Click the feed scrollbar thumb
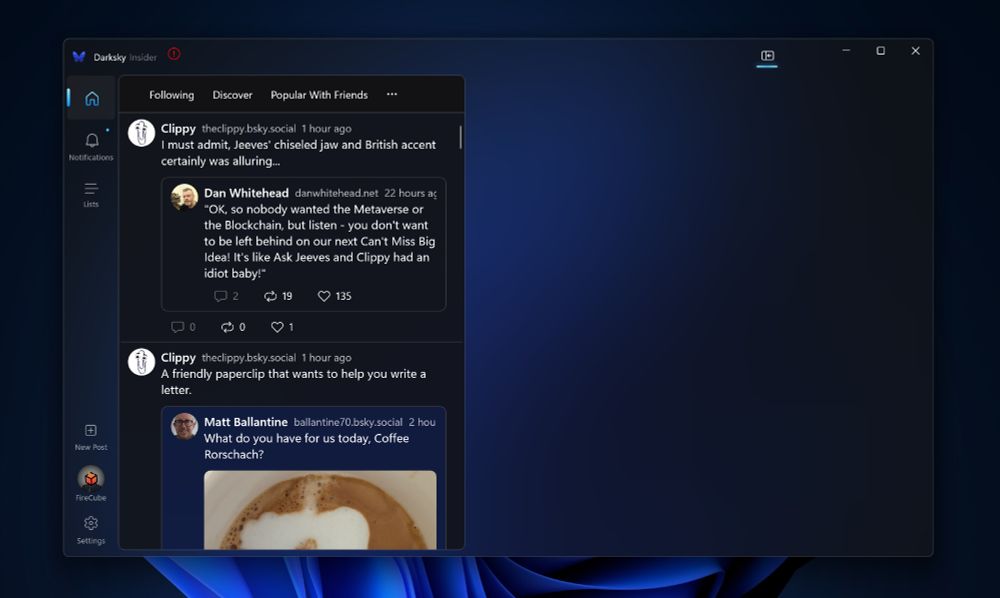The height and width of the screenshot is (598, 1000). tap(460, 138)
